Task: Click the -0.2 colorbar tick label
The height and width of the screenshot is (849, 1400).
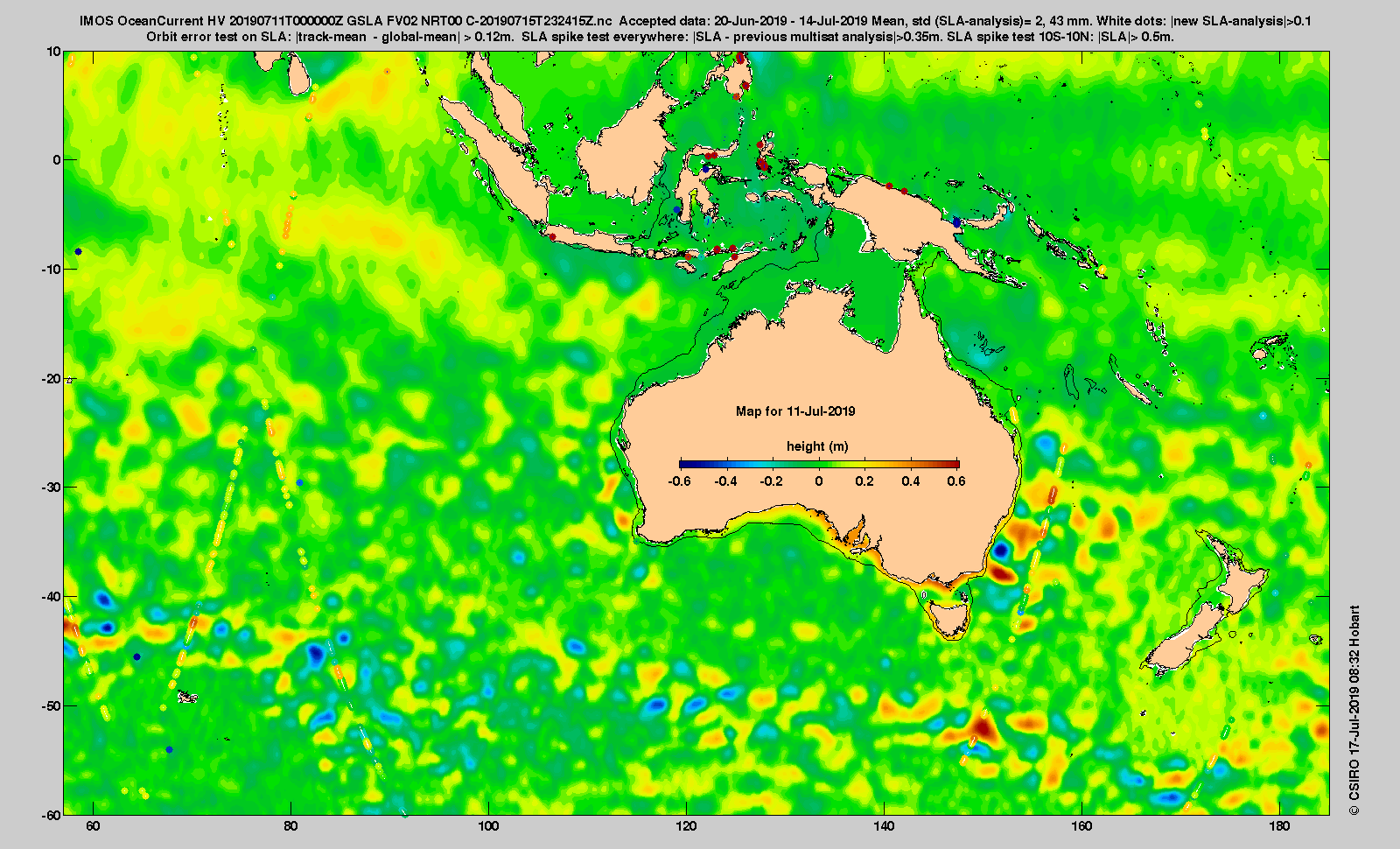Action: click(772, 481)
